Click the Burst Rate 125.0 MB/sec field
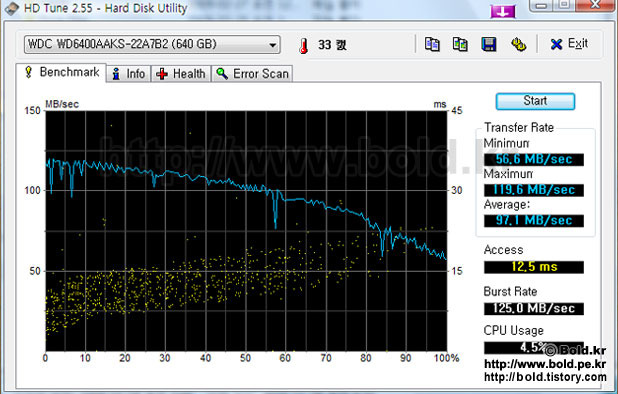 click(x=534, y=308)
